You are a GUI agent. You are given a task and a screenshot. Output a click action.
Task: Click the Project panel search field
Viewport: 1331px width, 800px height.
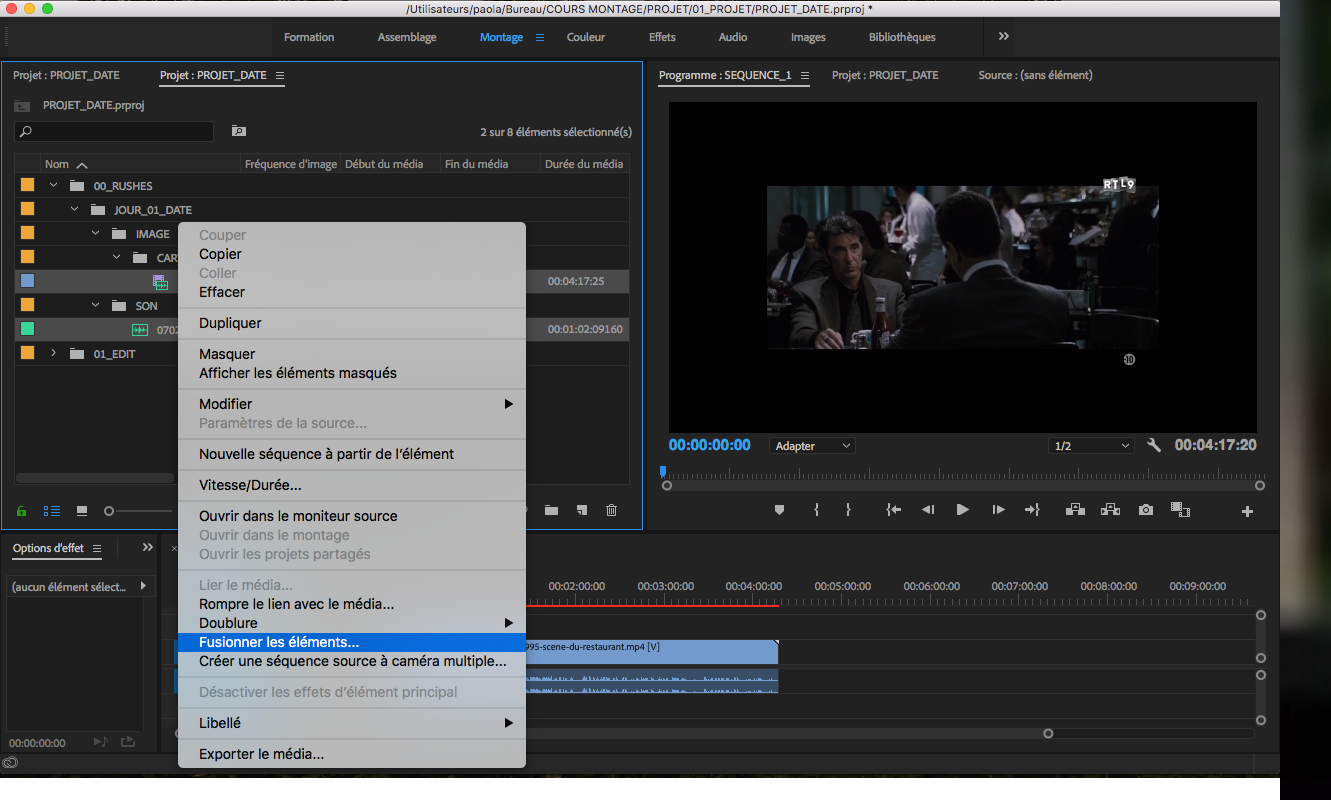114,131
